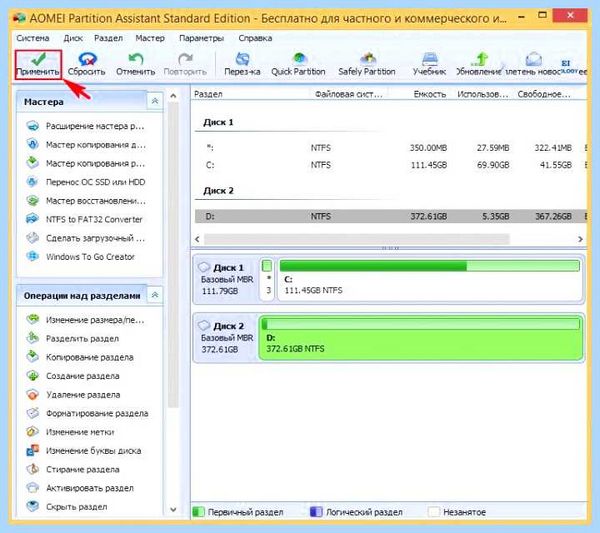Click the partition table right scroll arrow
Screen dimensions: 600x533
(580, 239)
